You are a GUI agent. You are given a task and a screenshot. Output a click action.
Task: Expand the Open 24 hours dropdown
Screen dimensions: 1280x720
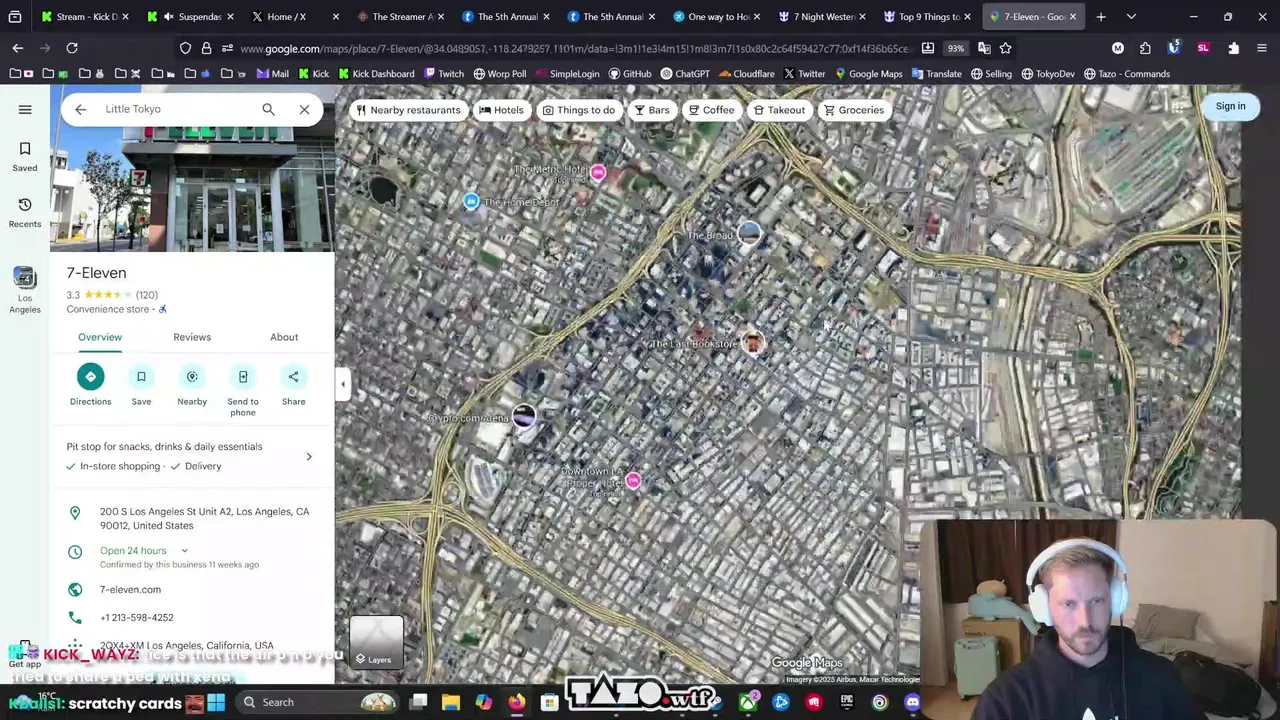(184, 551)
